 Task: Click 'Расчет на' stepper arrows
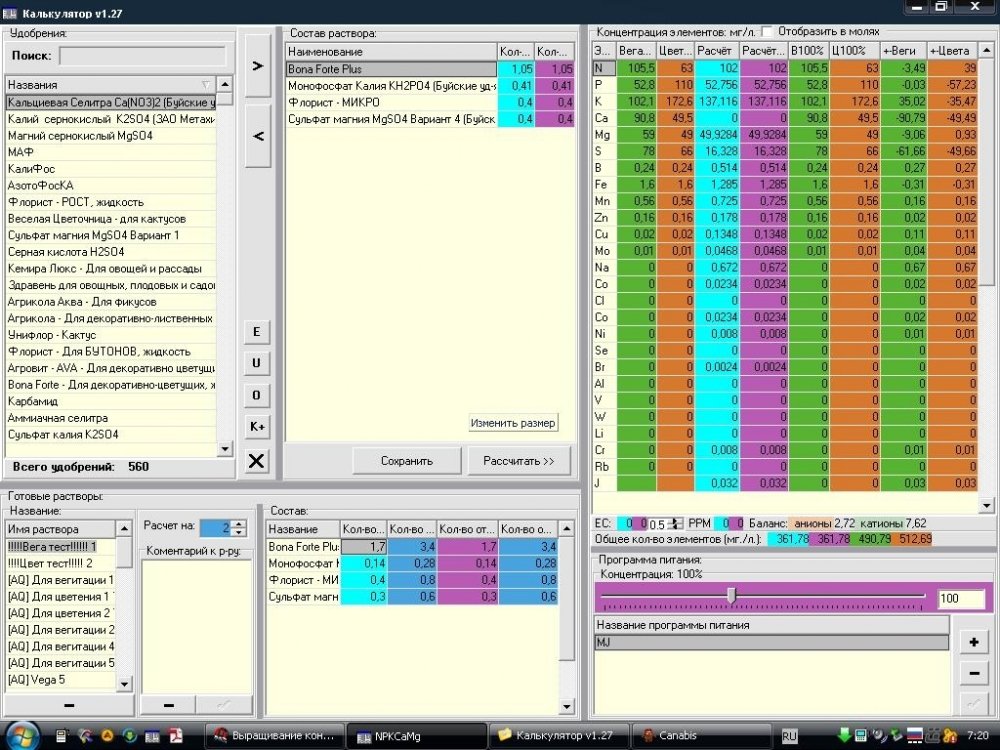pos(239,528)
